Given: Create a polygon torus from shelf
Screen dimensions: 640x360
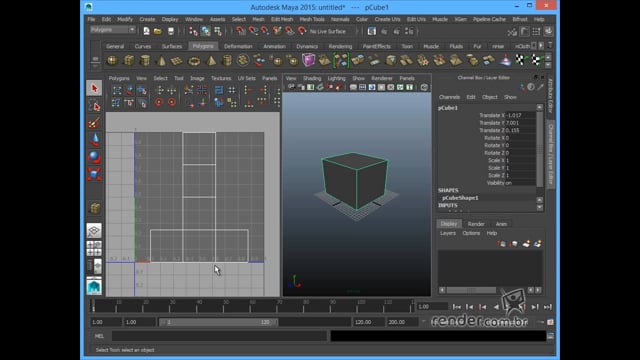Looking at the screenshot, I should click(194, 61).
